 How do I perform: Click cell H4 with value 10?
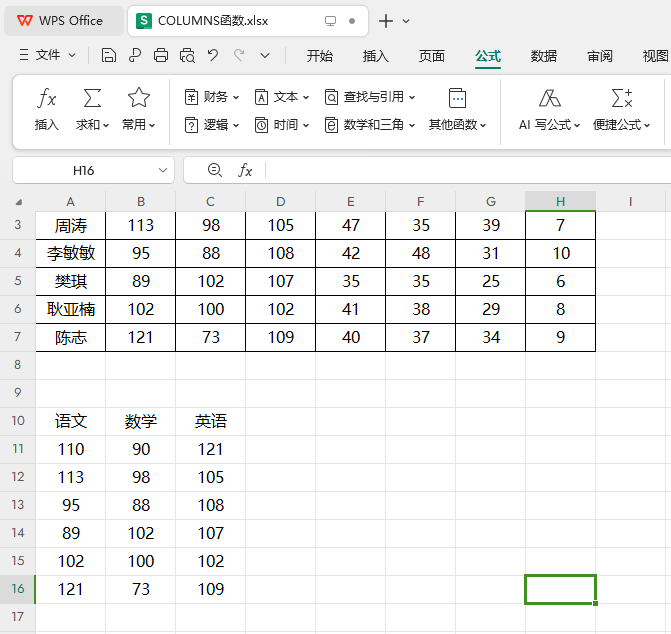(561, 253)
